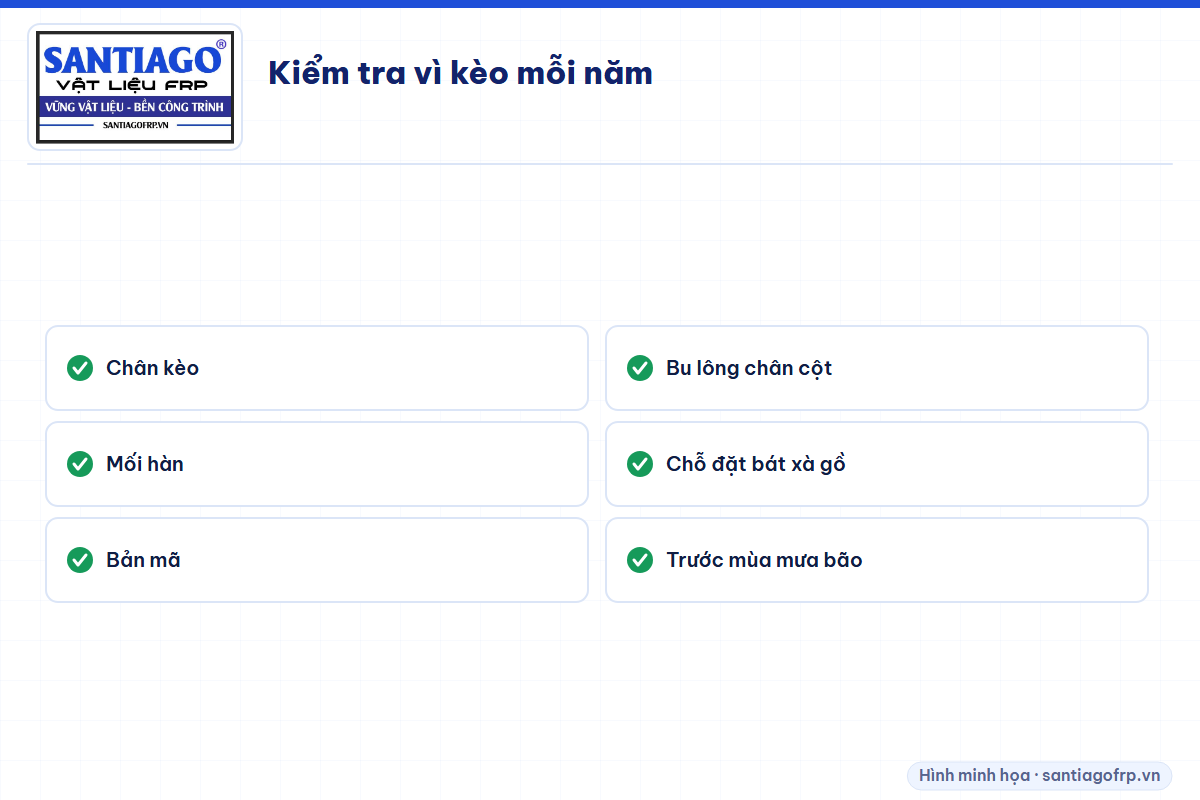Image resolution: width=1200 pixels, height=800 pixels.
Task: Select the "Bu lông chân cột" text
Action: (x=749, y=368)
